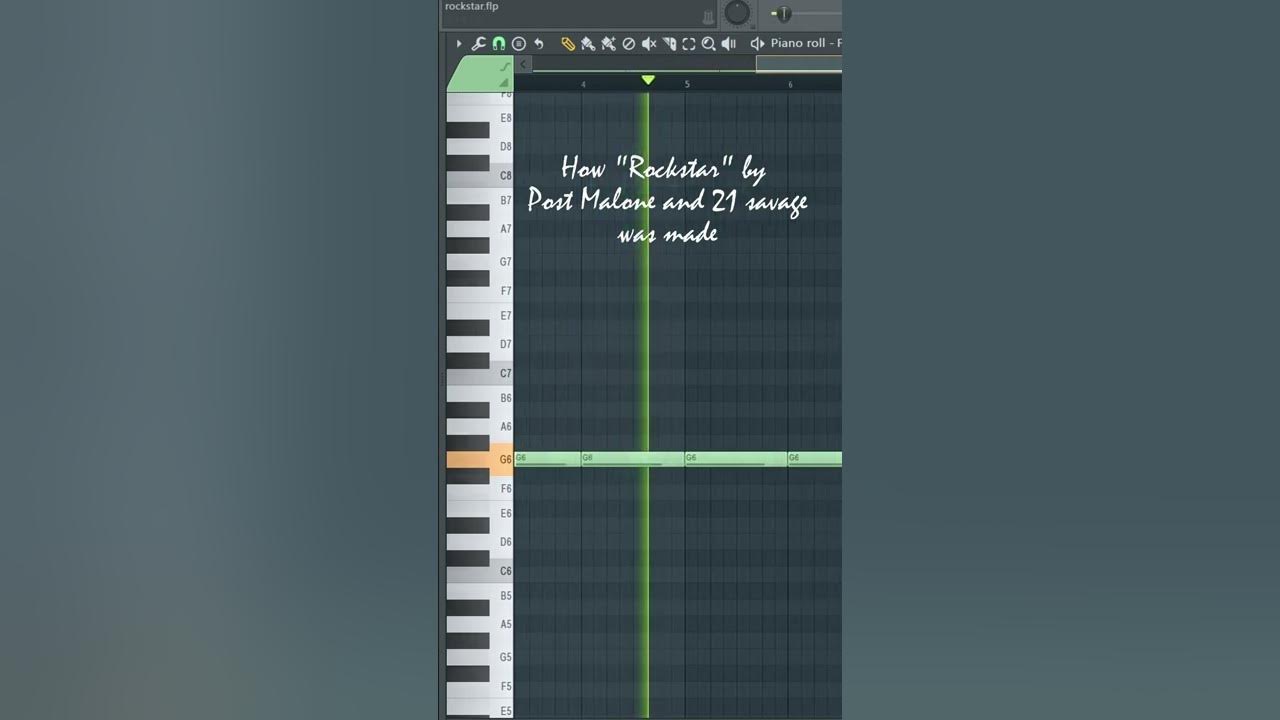Select the dashed-square Select tool

pyautogui.click(x=689, y=43)
